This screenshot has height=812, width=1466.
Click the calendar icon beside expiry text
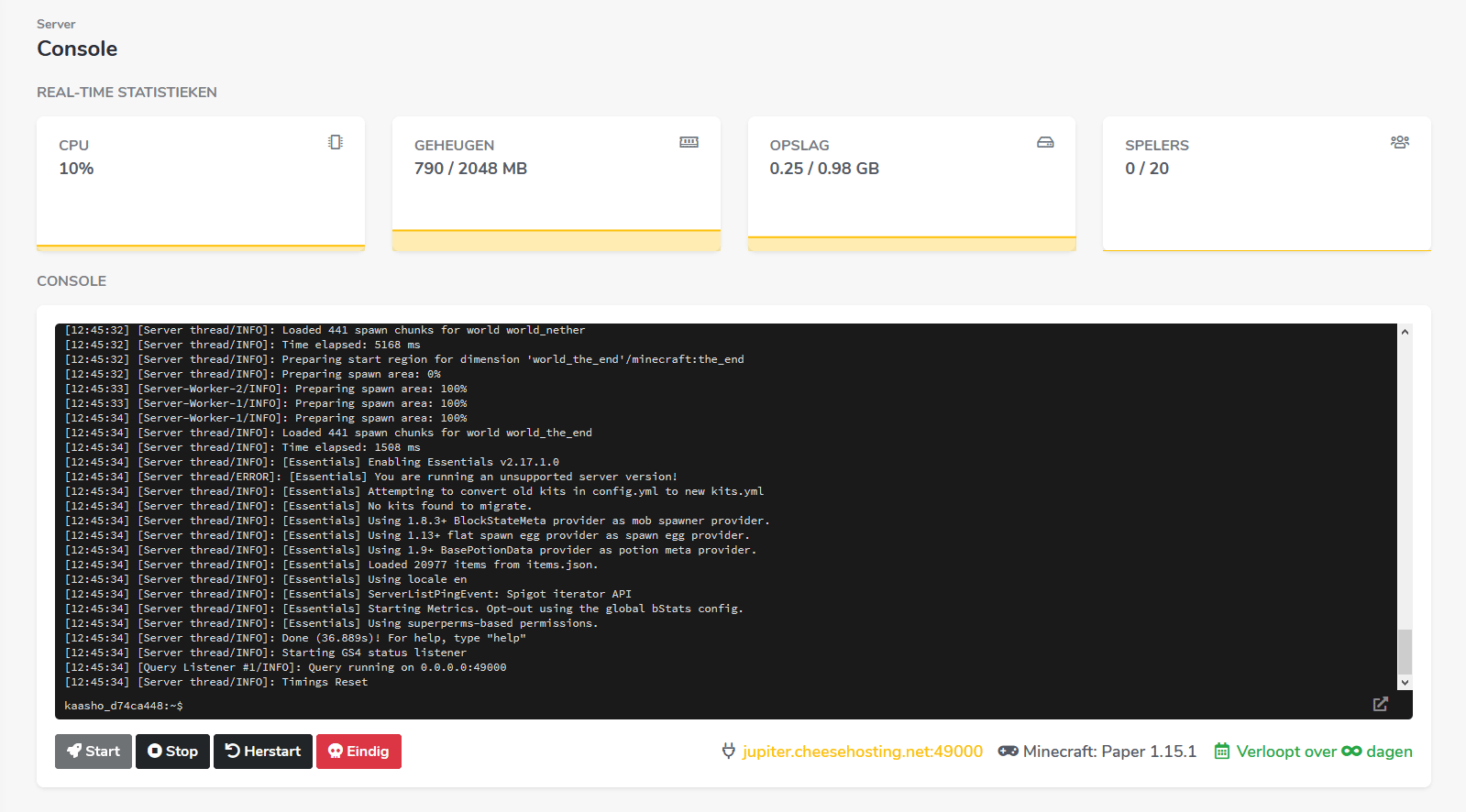(1221, 752)
